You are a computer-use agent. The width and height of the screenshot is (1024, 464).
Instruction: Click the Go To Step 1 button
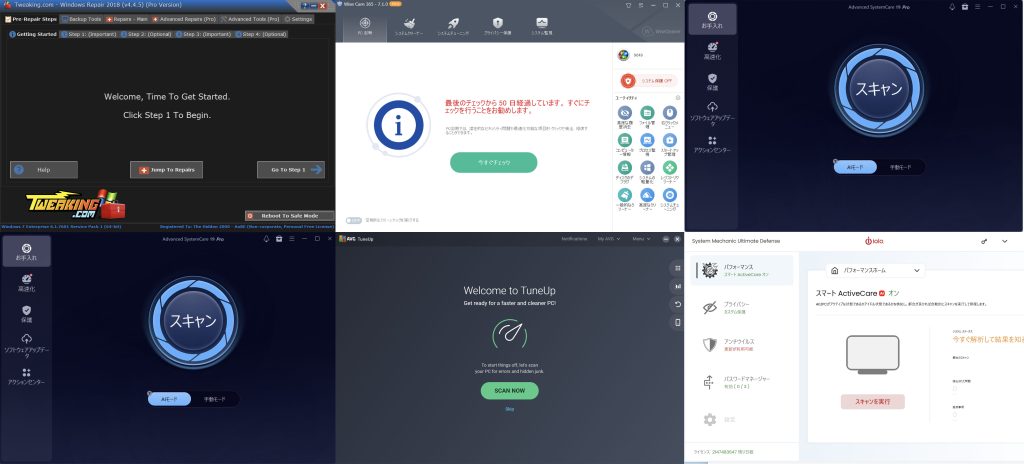pyautogui.click(x=290, y=170)
